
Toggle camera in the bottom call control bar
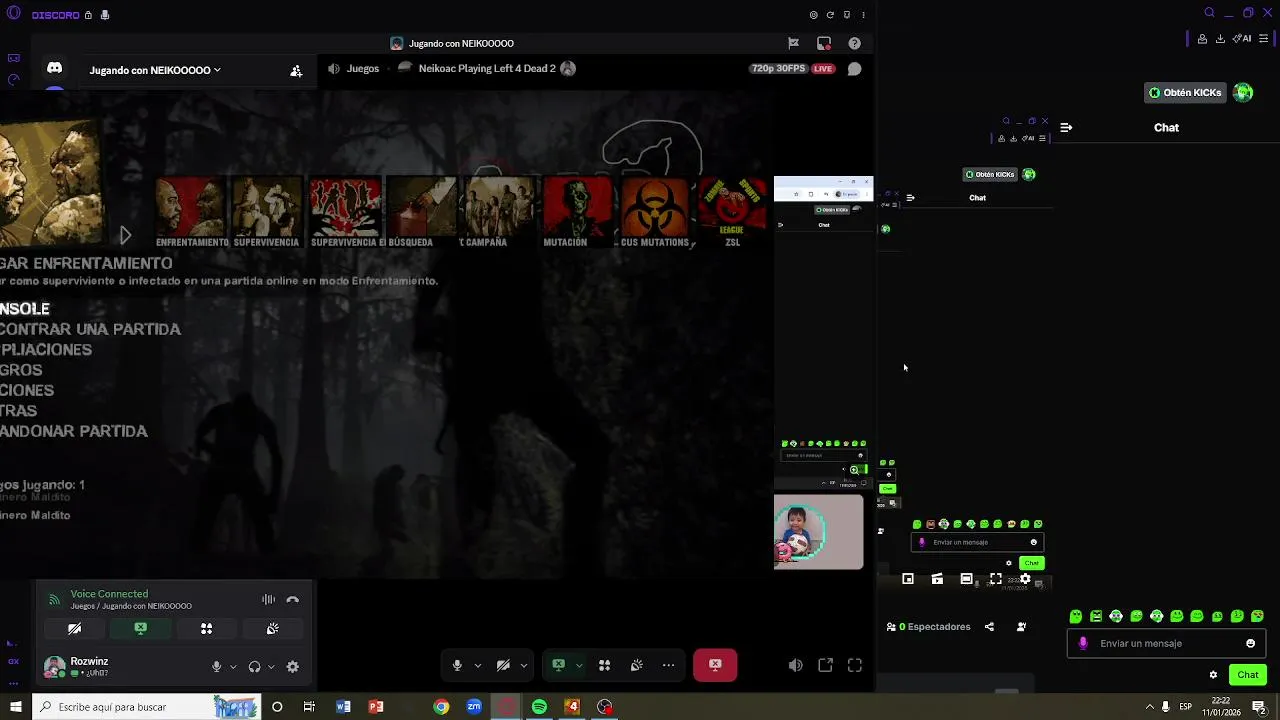[503, 666]
